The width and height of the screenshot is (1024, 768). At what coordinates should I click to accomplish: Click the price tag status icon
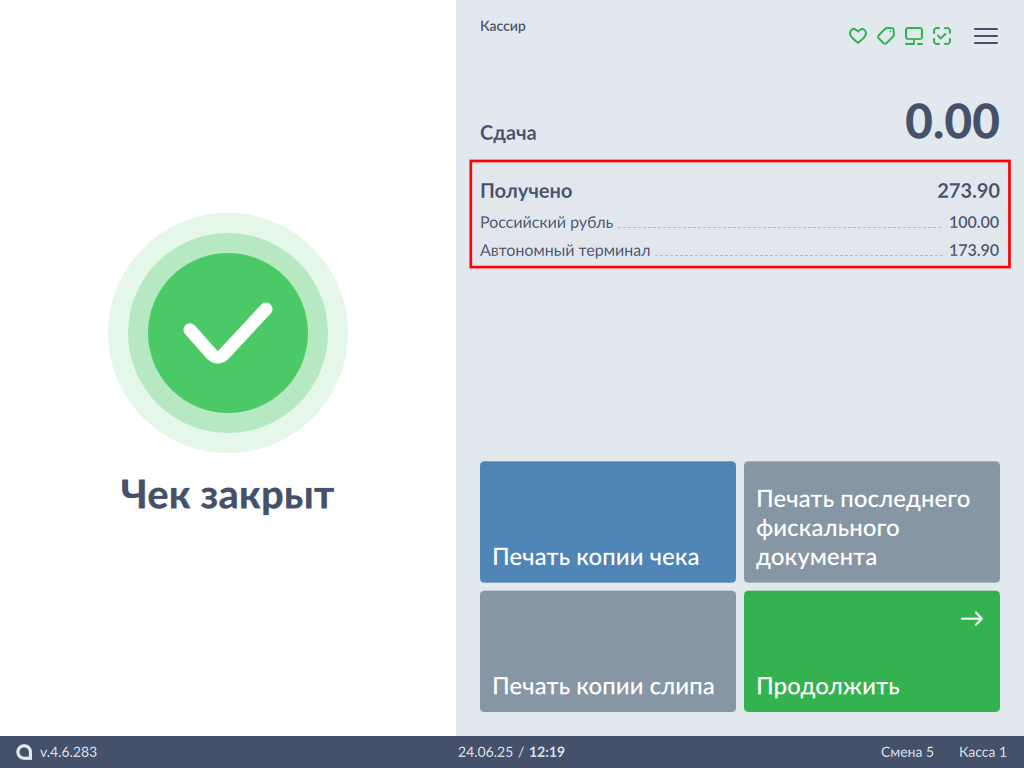pyautogui.click(x=885, y=36)
